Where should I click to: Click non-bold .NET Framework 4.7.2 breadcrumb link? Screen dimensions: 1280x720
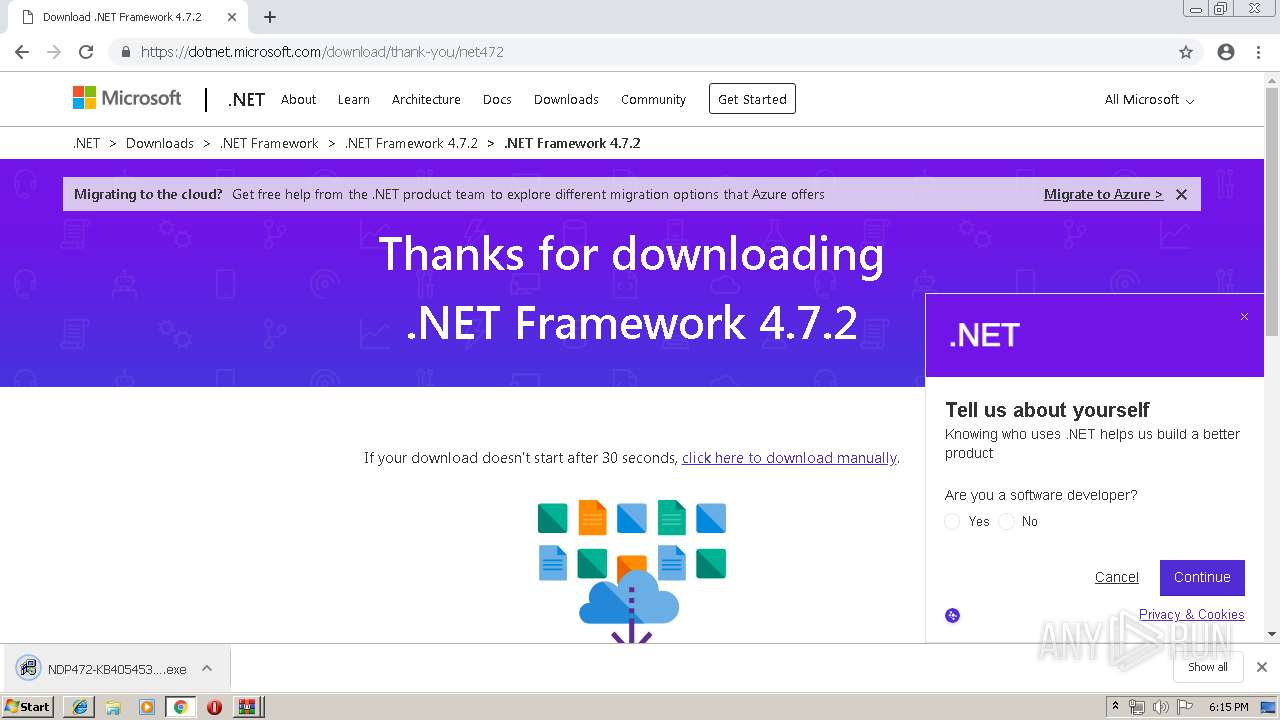coord(411,143)
